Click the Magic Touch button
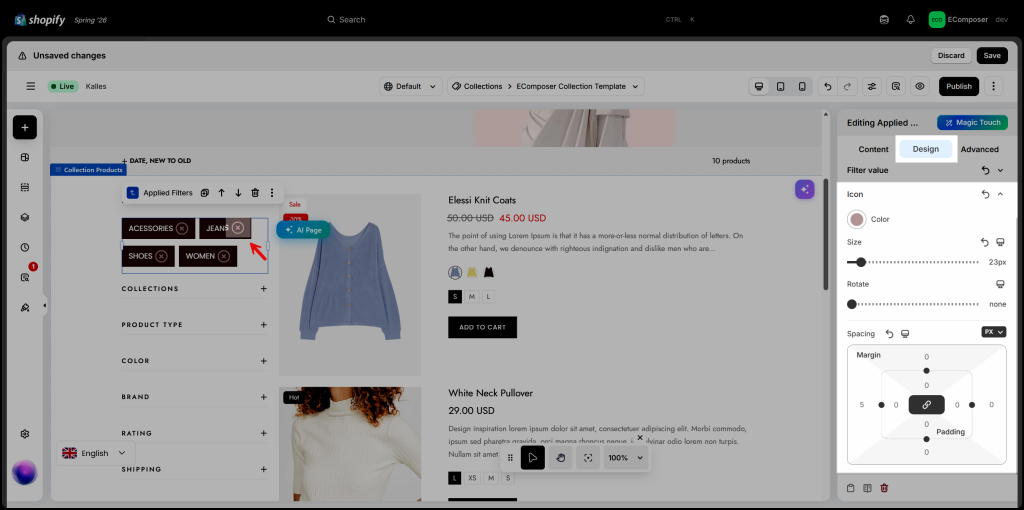This screenshot has height=510, width=1024. 972,123
